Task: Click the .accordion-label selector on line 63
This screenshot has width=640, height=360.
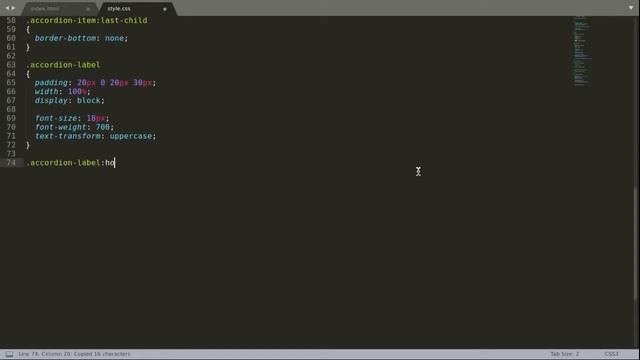Action: 63,65
